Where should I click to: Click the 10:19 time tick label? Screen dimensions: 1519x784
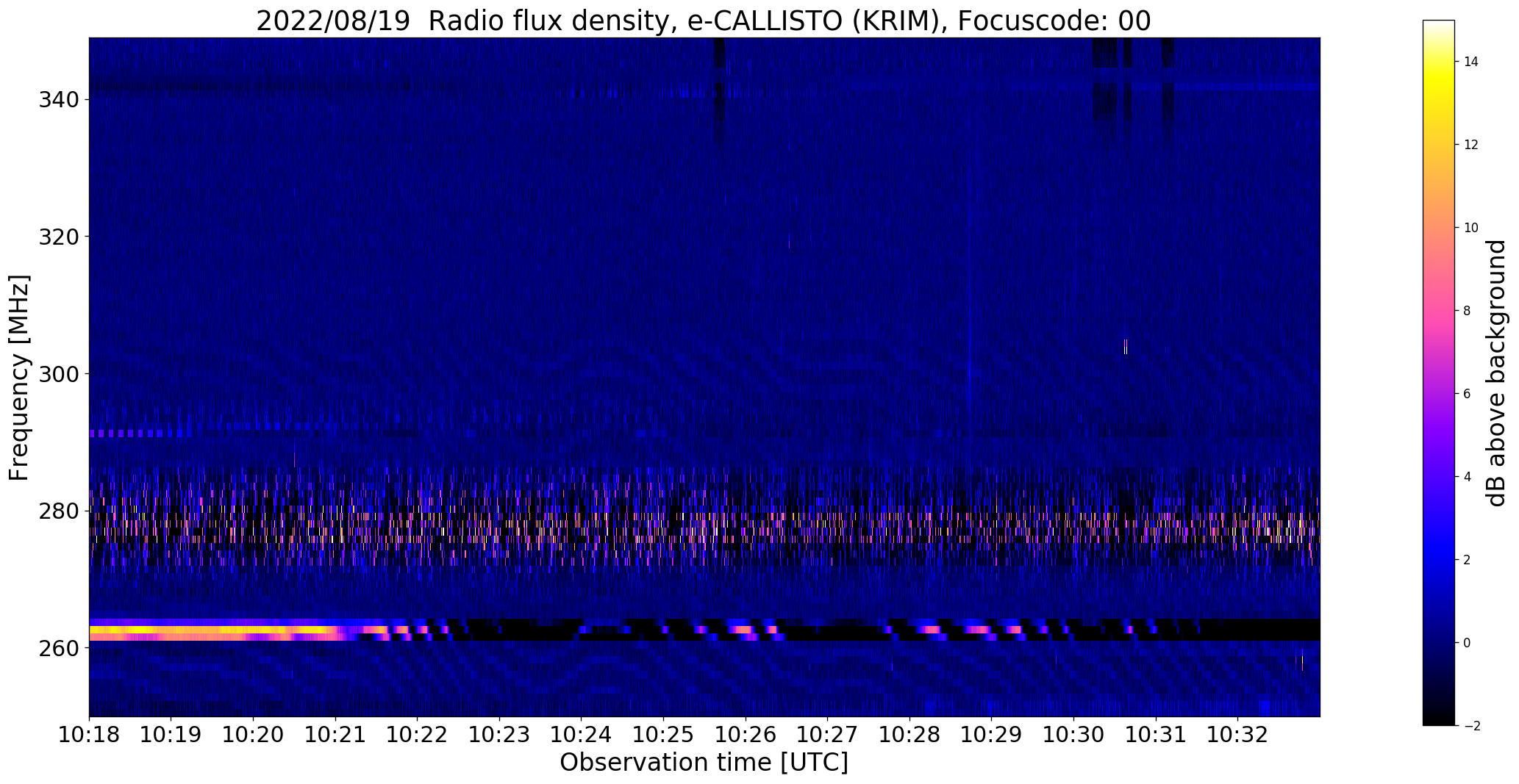click(x=171, y=736)
